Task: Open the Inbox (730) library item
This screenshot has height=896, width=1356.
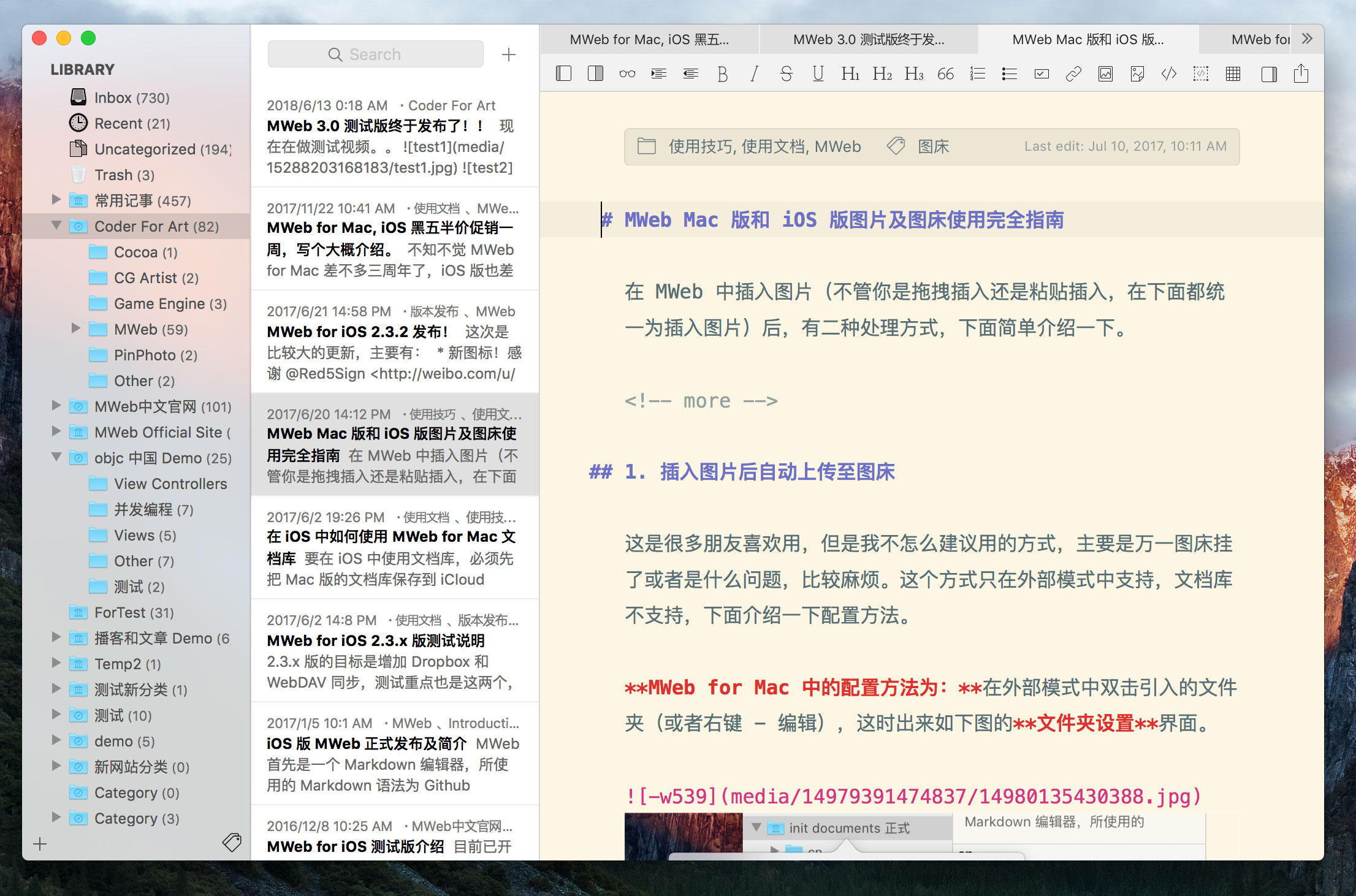Action: pos(131,97)
